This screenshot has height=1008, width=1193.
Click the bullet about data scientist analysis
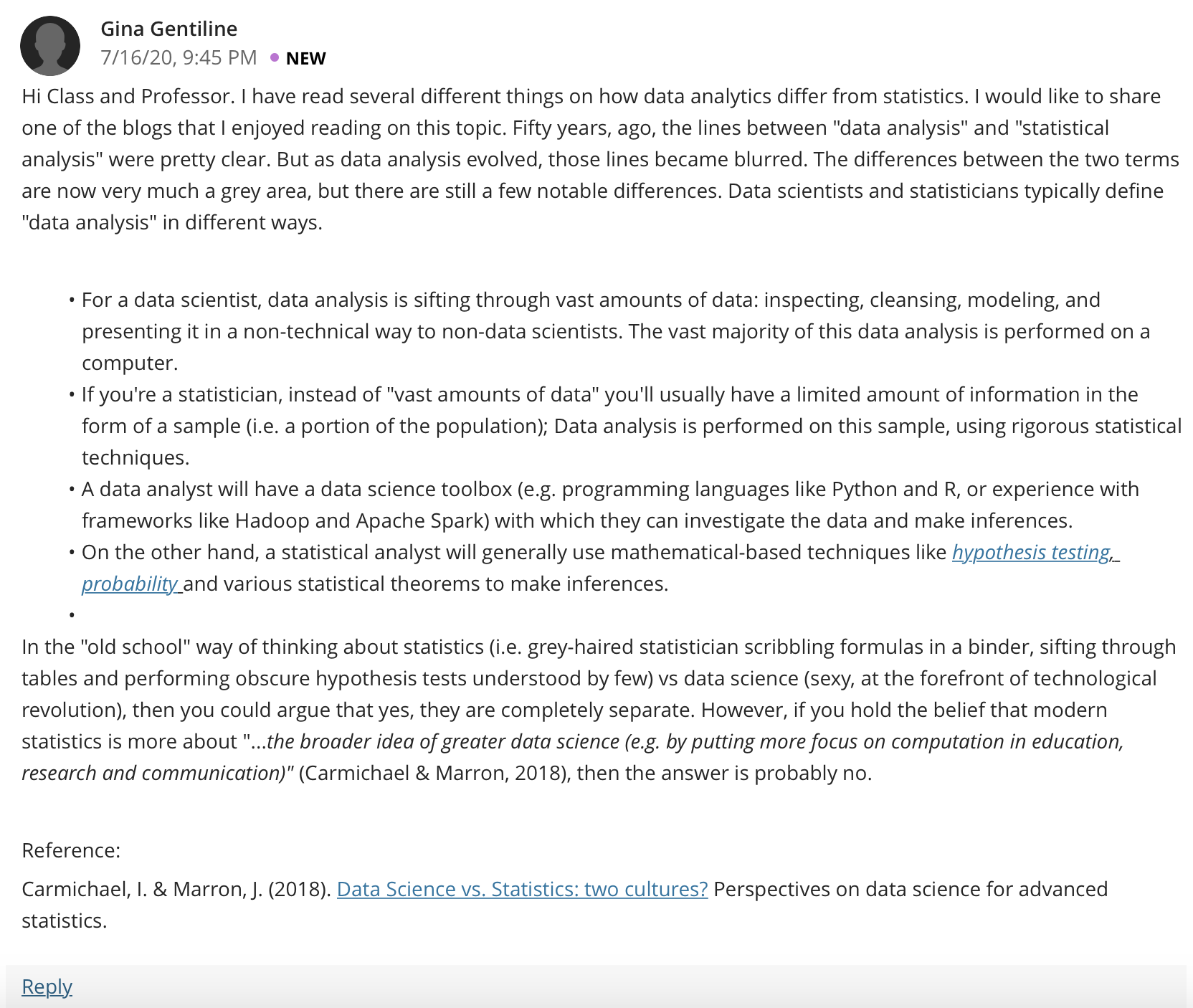click(615, 331)
